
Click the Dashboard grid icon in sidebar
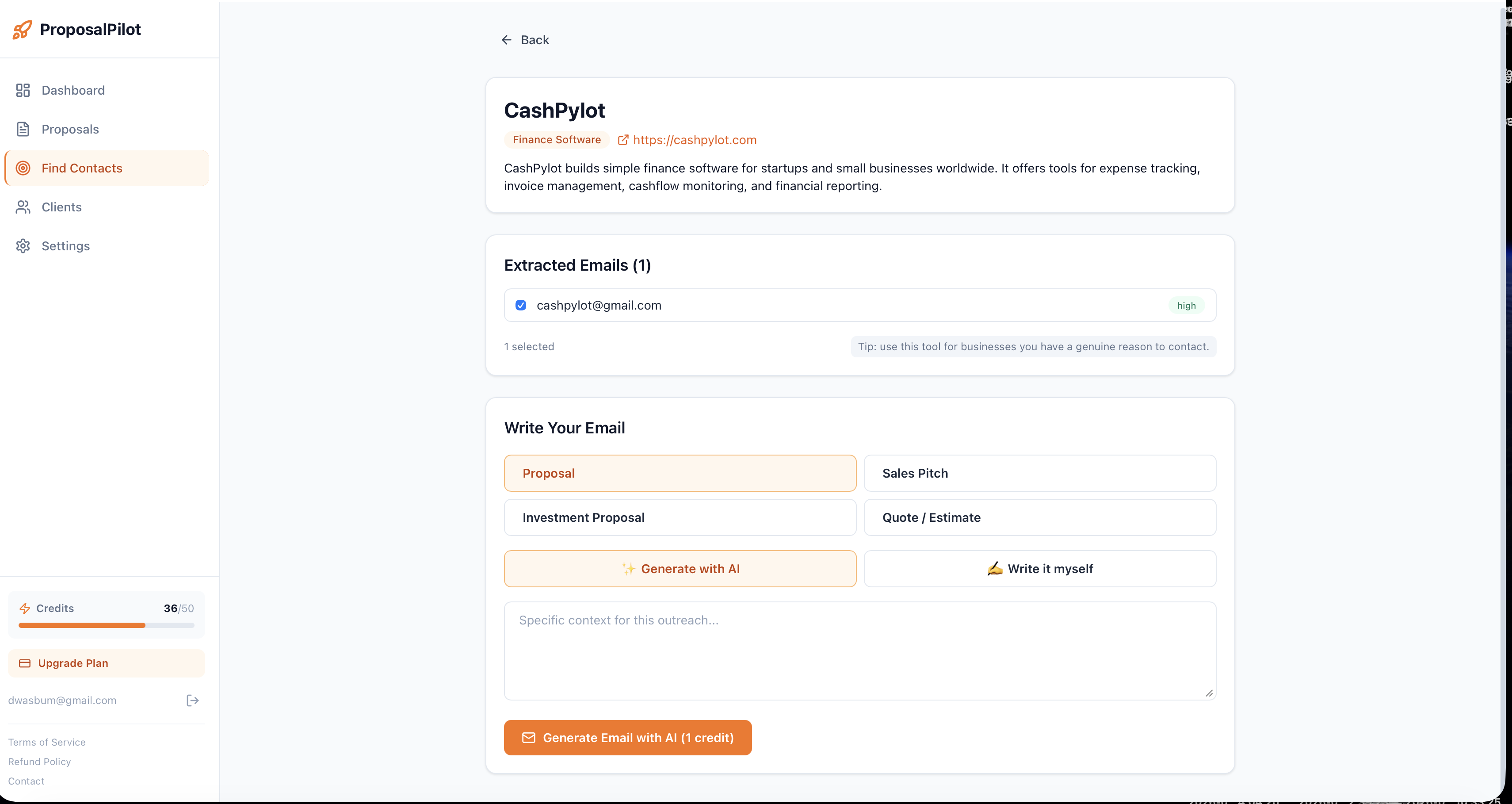coord(23,90)
